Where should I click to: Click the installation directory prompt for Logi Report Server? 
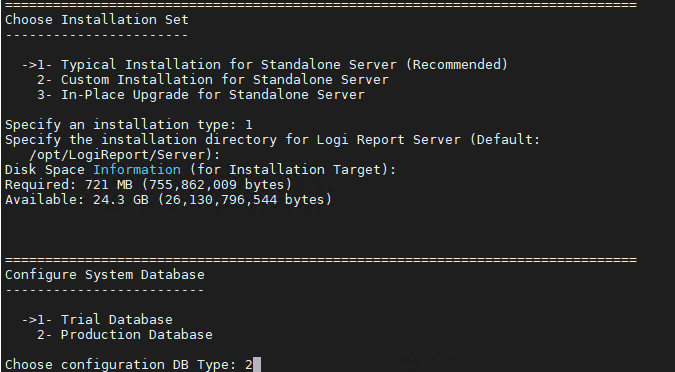pos(272,140)
